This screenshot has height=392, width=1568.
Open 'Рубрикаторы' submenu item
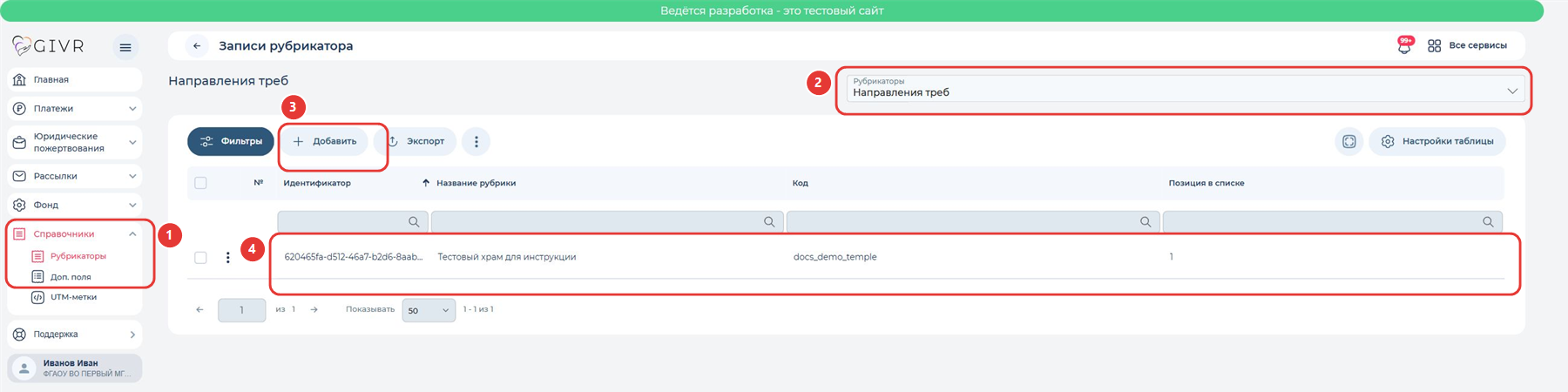point(69,256)
